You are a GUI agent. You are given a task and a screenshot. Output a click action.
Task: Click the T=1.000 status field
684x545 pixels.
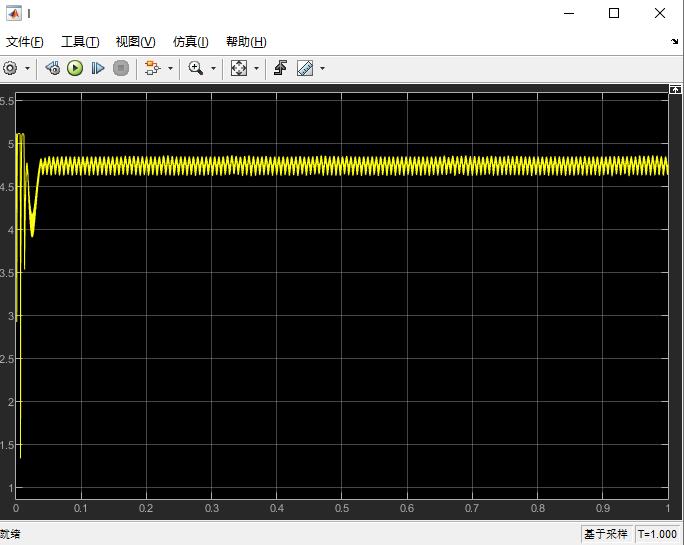(x=657, y=534)
